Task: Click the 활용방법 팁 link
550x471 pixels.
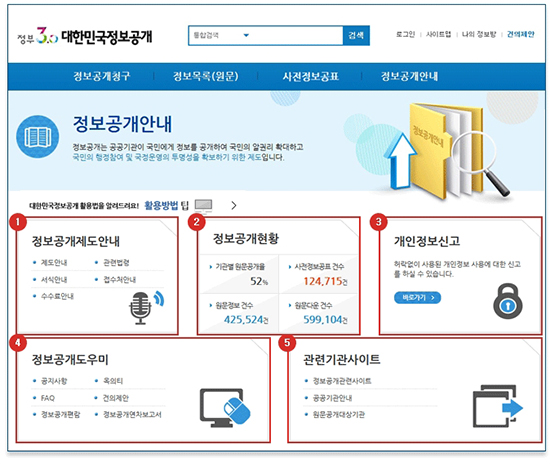Action: (x=166, y=206)
